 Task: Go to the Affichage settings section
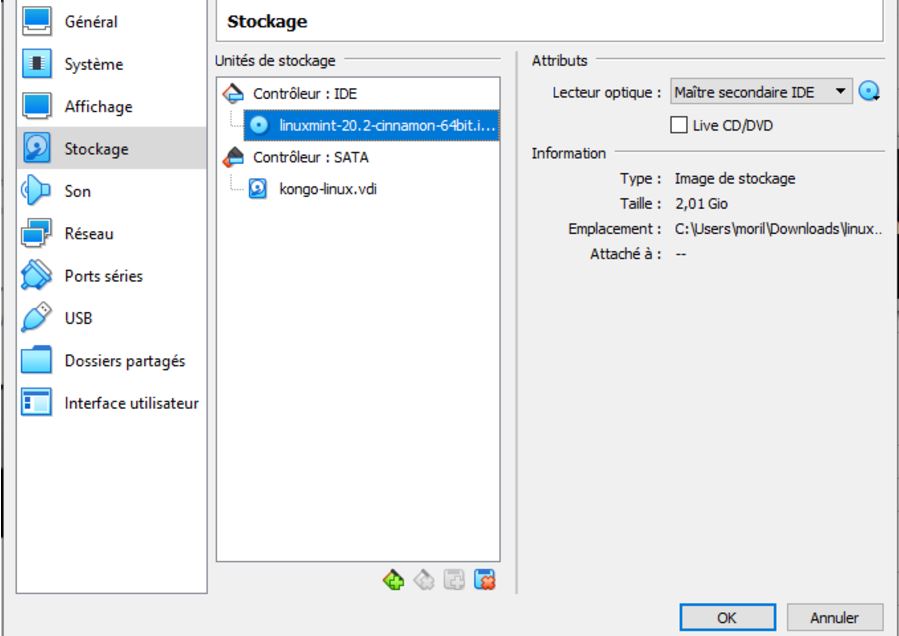[98, 107]
